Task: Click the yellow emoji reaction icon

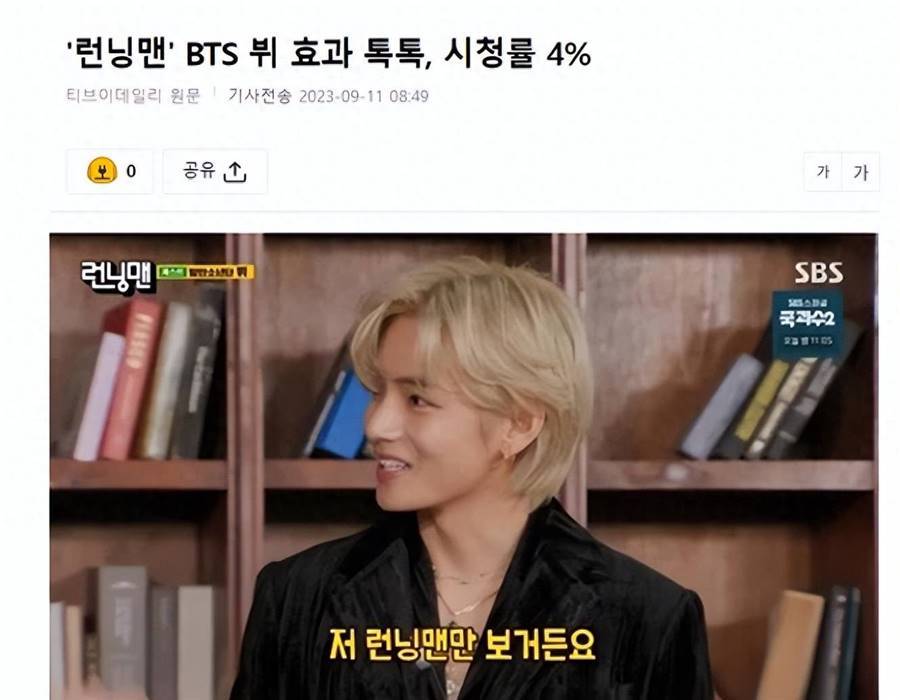Action: 102,170
